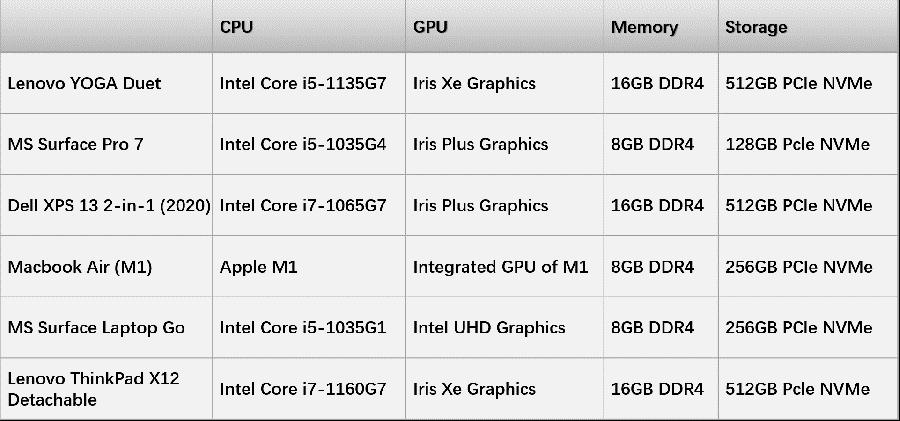Click the Intel UHD Graphics cell
The image size is (900, 421).
[489, 328]
